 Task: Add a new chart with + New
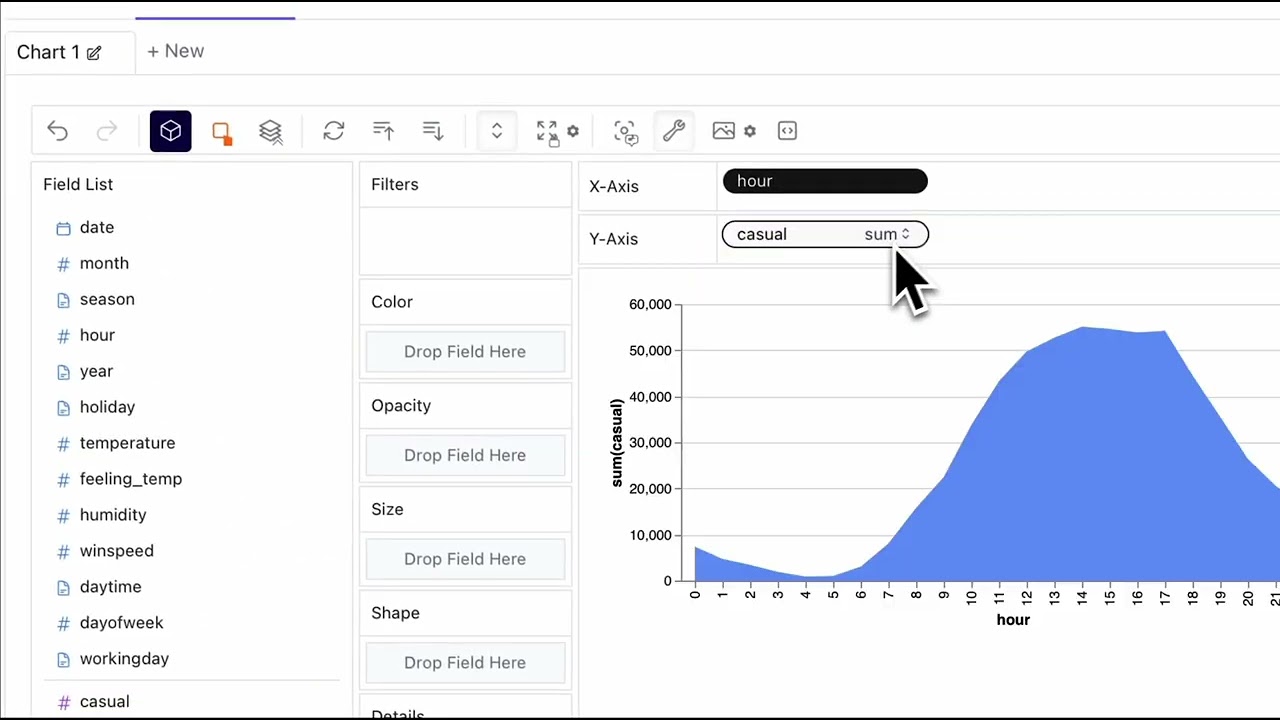click(x=175, y=51)
